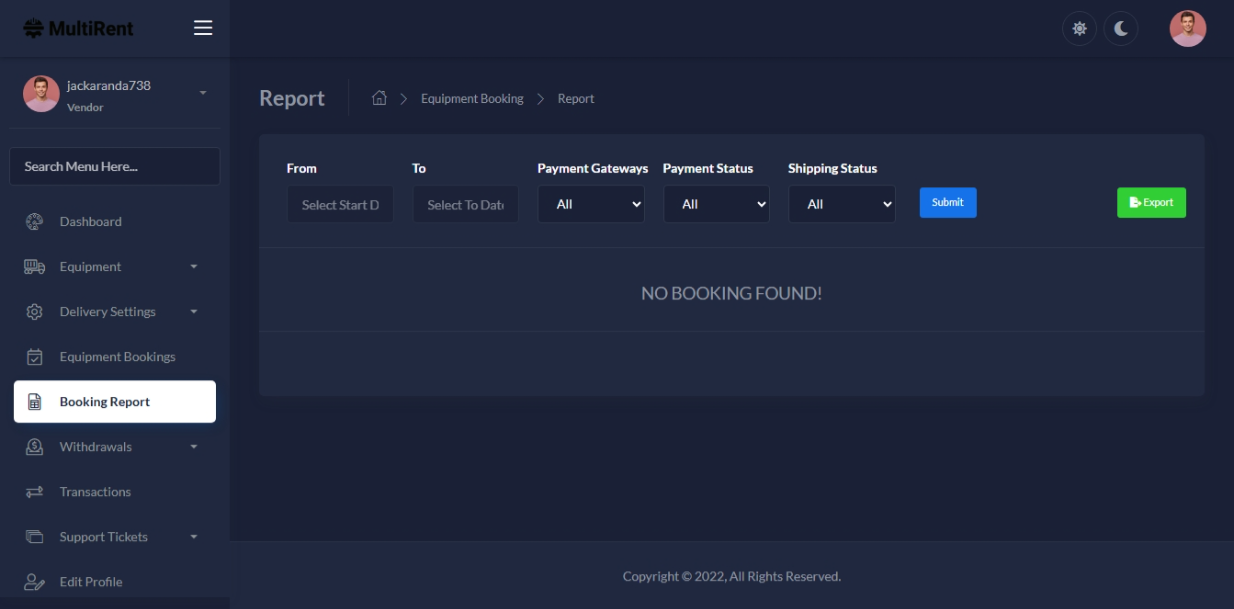Open the settings gear icon in header
Screen dimensions: 1234x609
[1079, 29]
